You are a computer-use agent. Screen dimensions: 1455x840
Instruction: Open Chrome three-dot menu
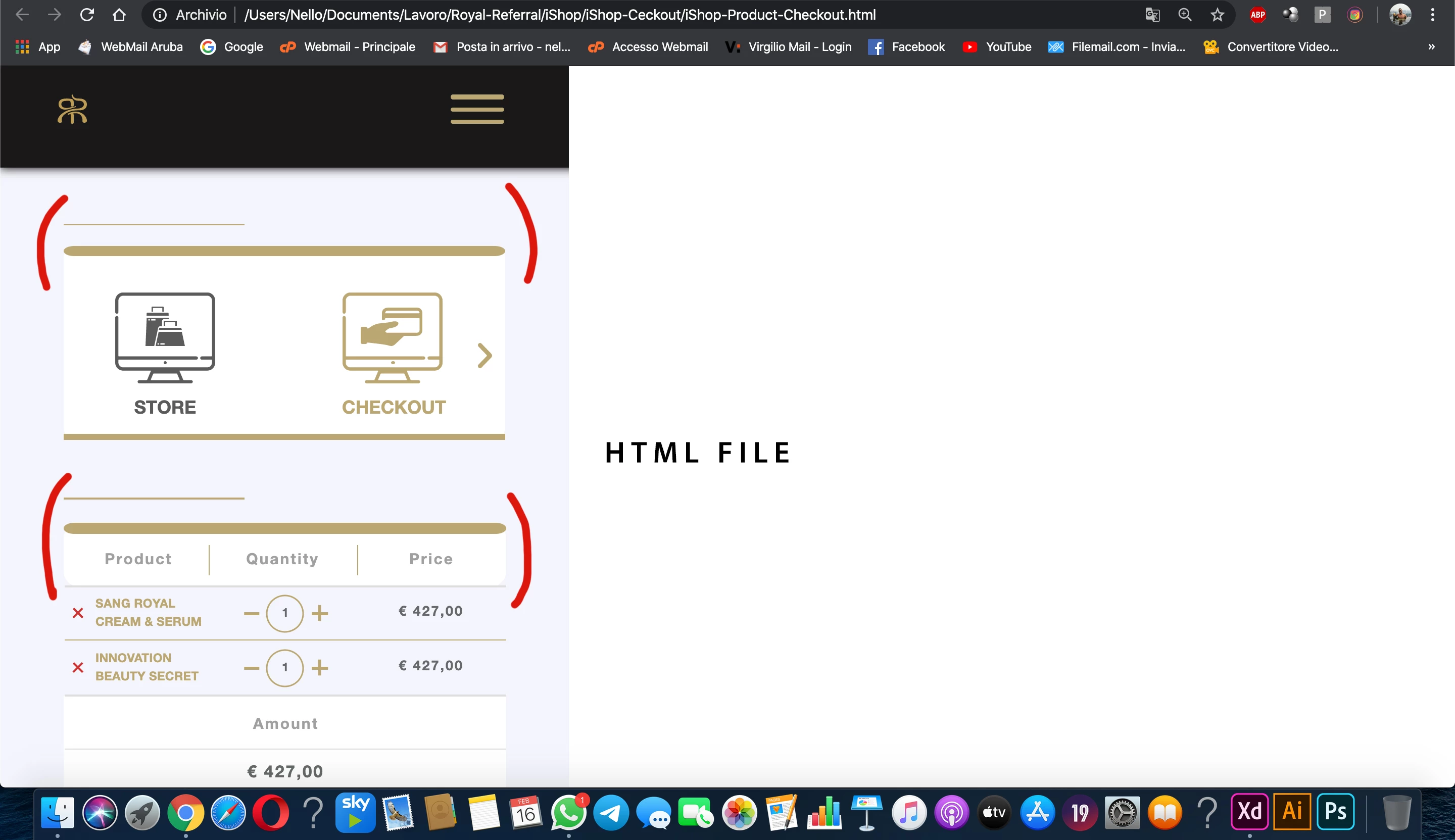(x=1432, y=15)
